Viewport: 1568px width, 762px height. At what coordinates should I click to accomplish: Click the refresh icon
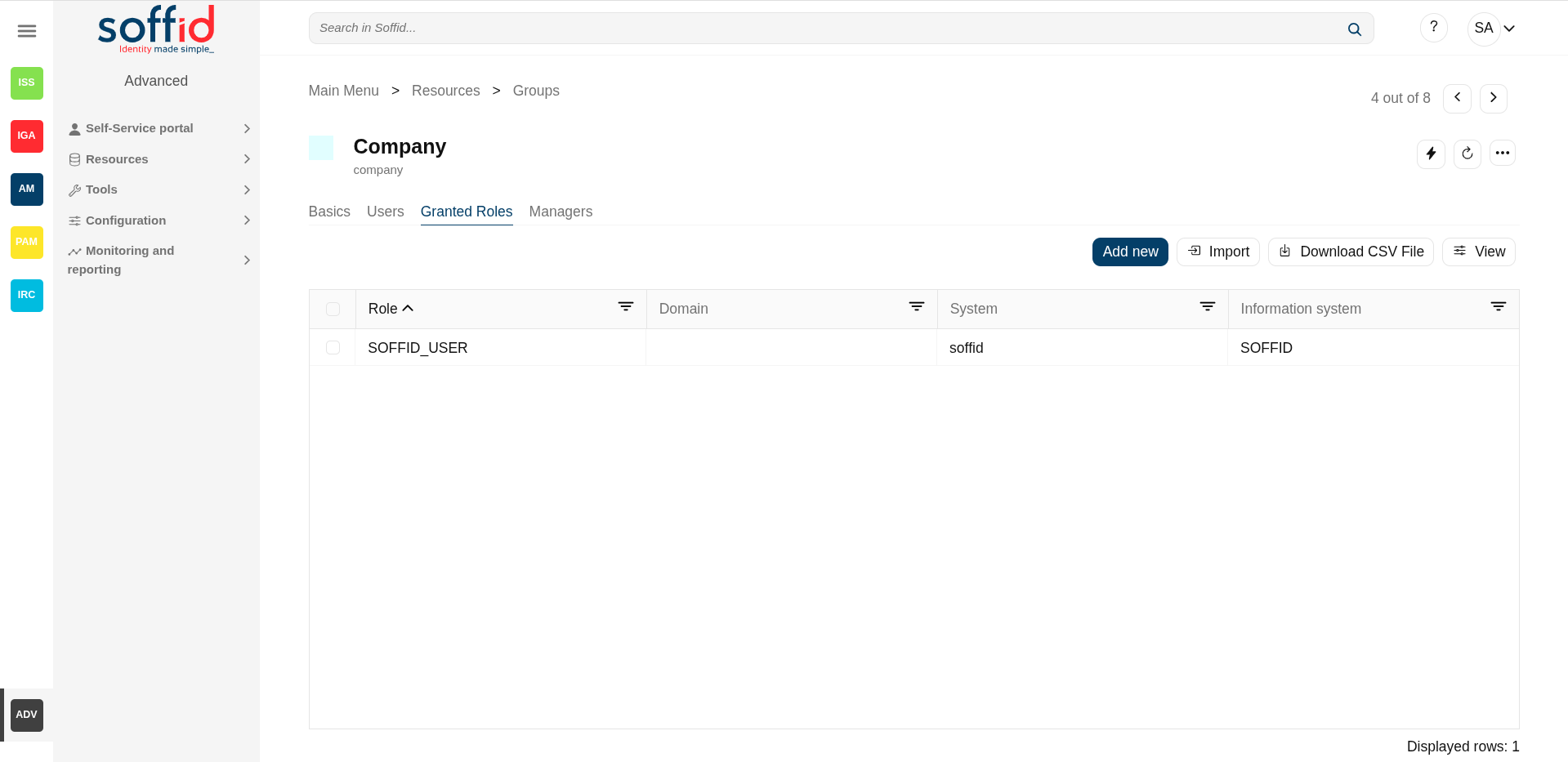(1467, 154)
